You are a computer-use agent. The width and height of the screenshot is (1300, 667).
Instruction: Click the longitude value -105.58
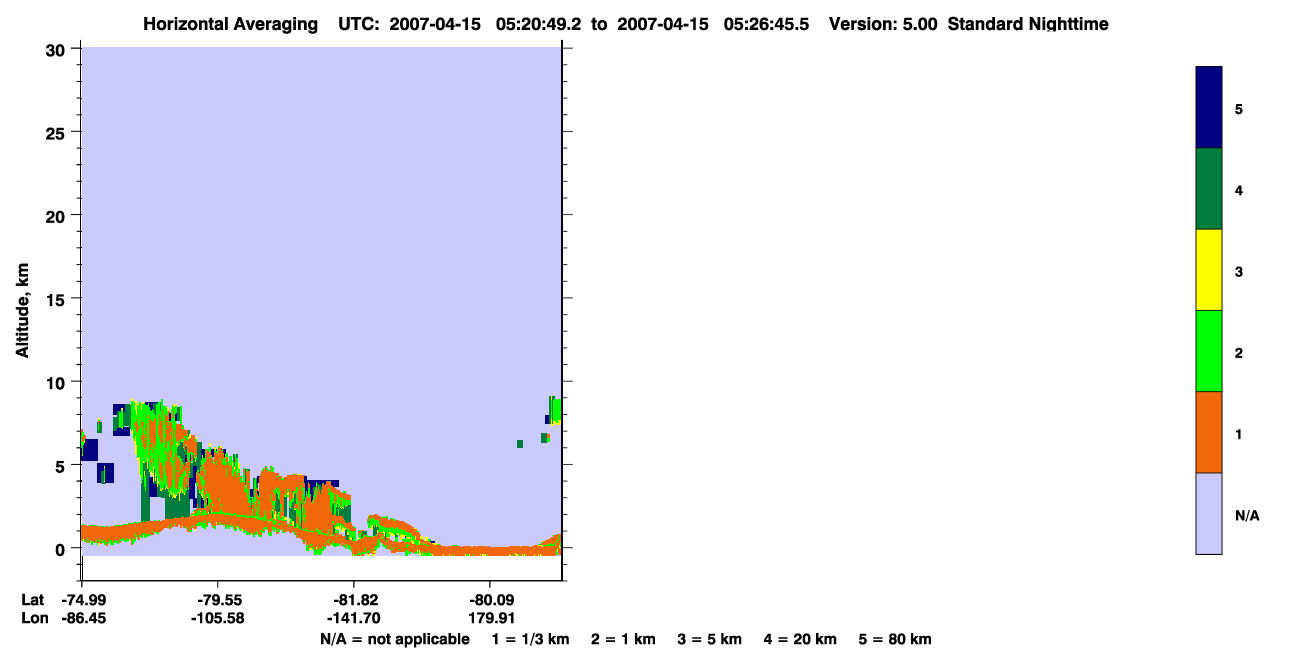217,618
